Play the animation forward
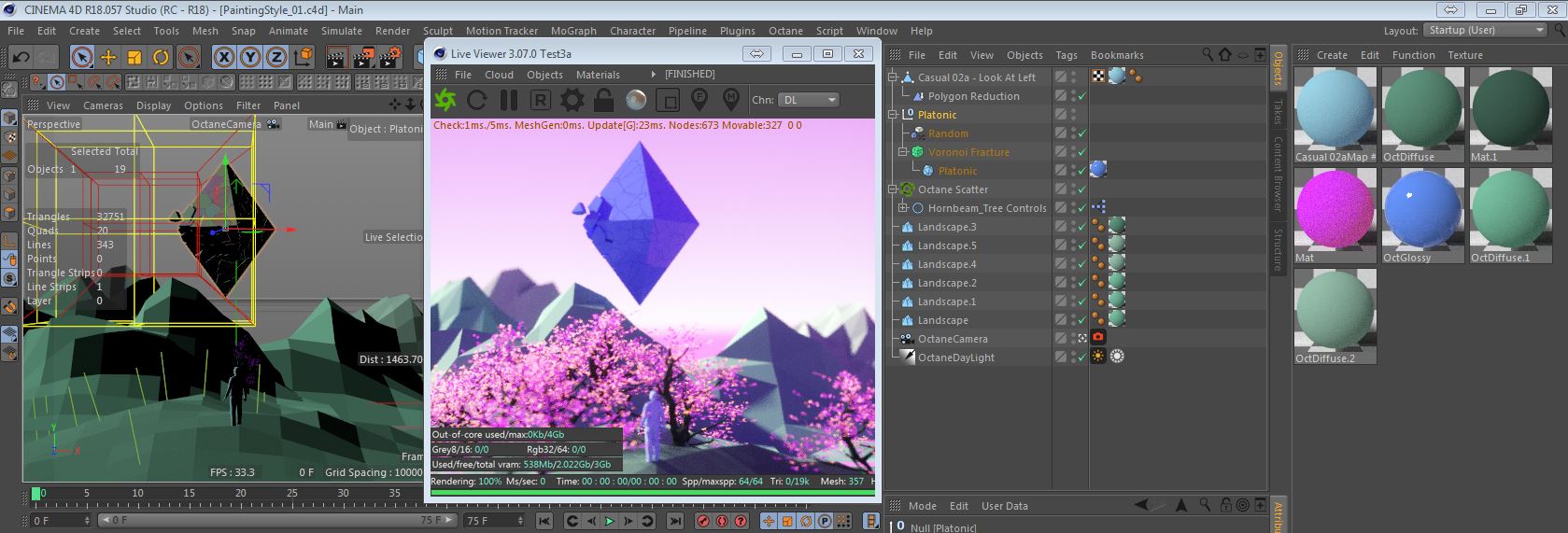This screenshot has height=533, width=1568. click(610, 521)
